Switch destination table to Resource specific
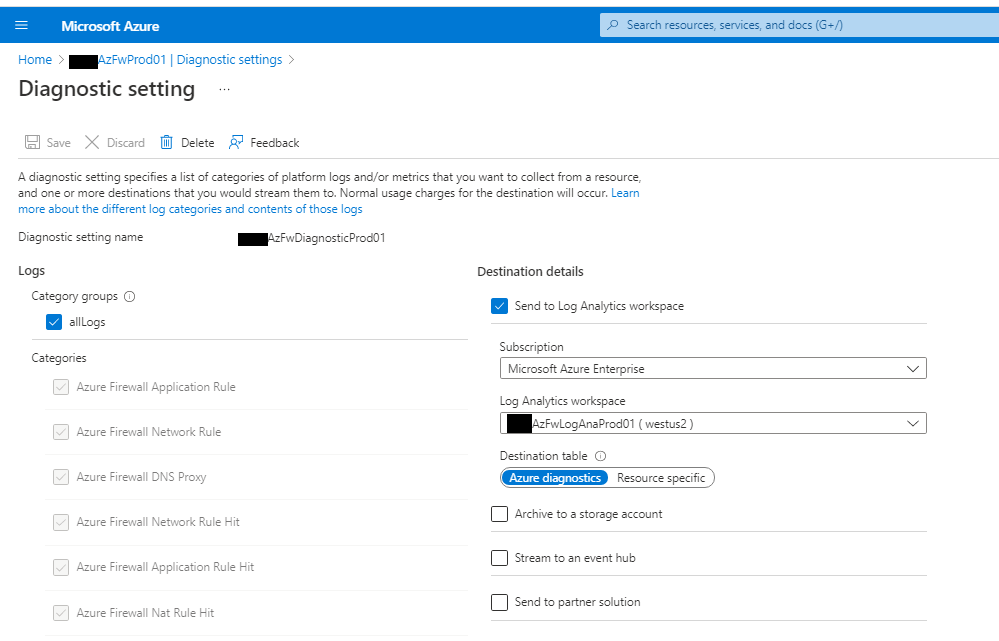The width and height of the screenshot is (999, 641). 661,477
